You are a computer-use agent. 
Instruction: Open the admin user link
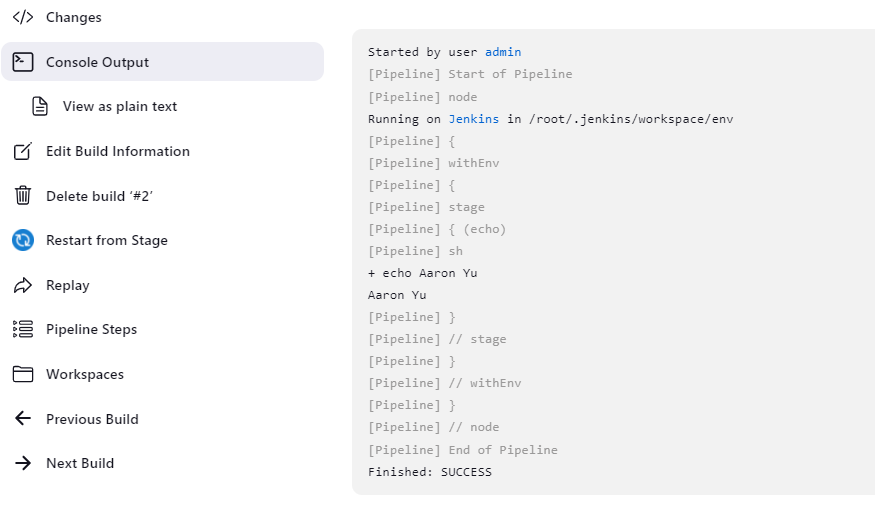pyautogui.click(x=503, y=52)
